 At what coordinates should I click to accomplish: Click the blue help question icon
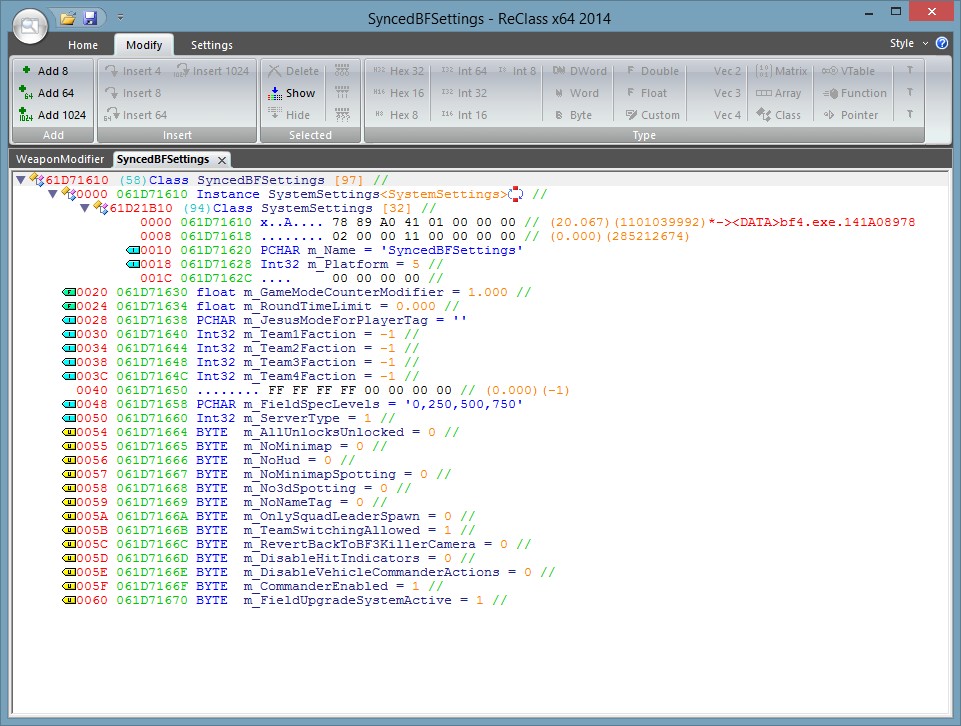point(942,43)
